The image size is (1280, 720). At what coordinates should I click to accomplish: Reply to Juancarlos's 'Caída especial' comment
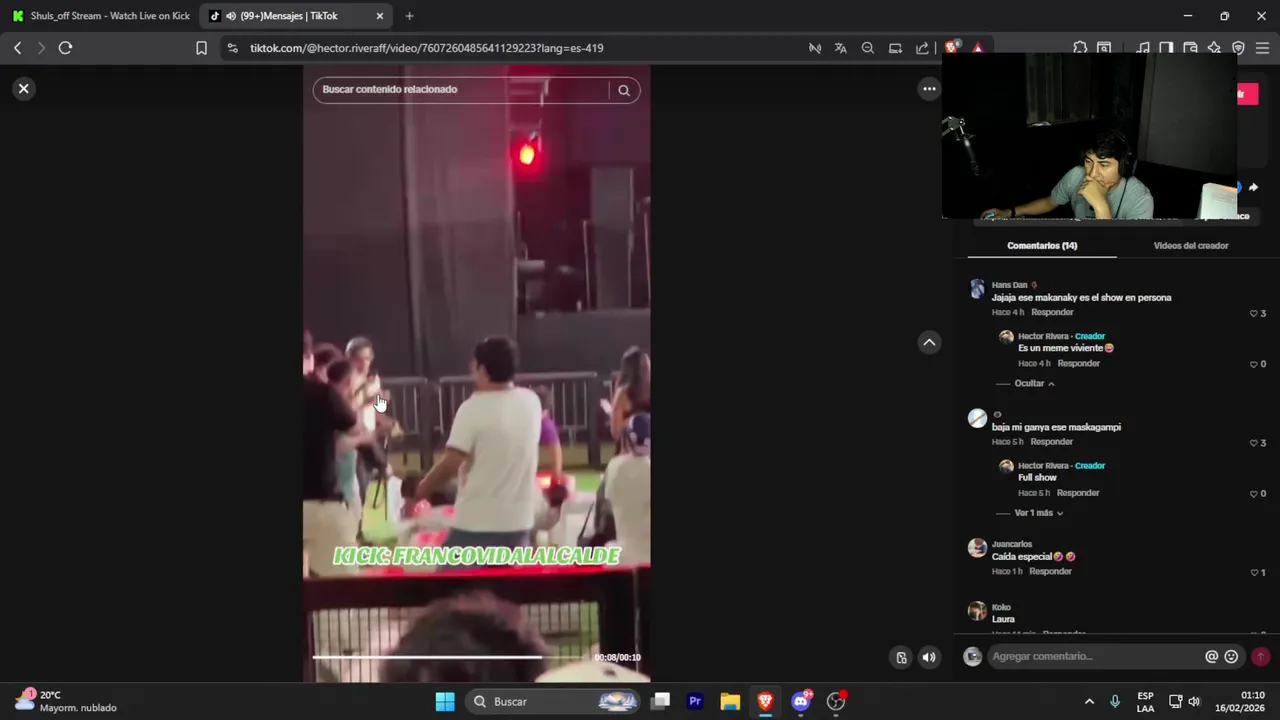click(x=1050, y=572)
